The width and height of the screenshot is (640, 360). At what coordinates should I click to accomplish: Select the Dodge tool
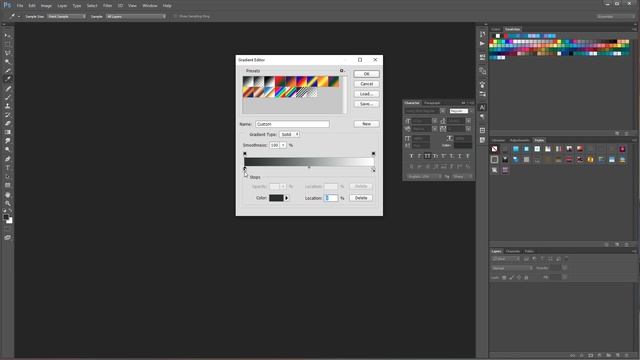pos(8,150)
